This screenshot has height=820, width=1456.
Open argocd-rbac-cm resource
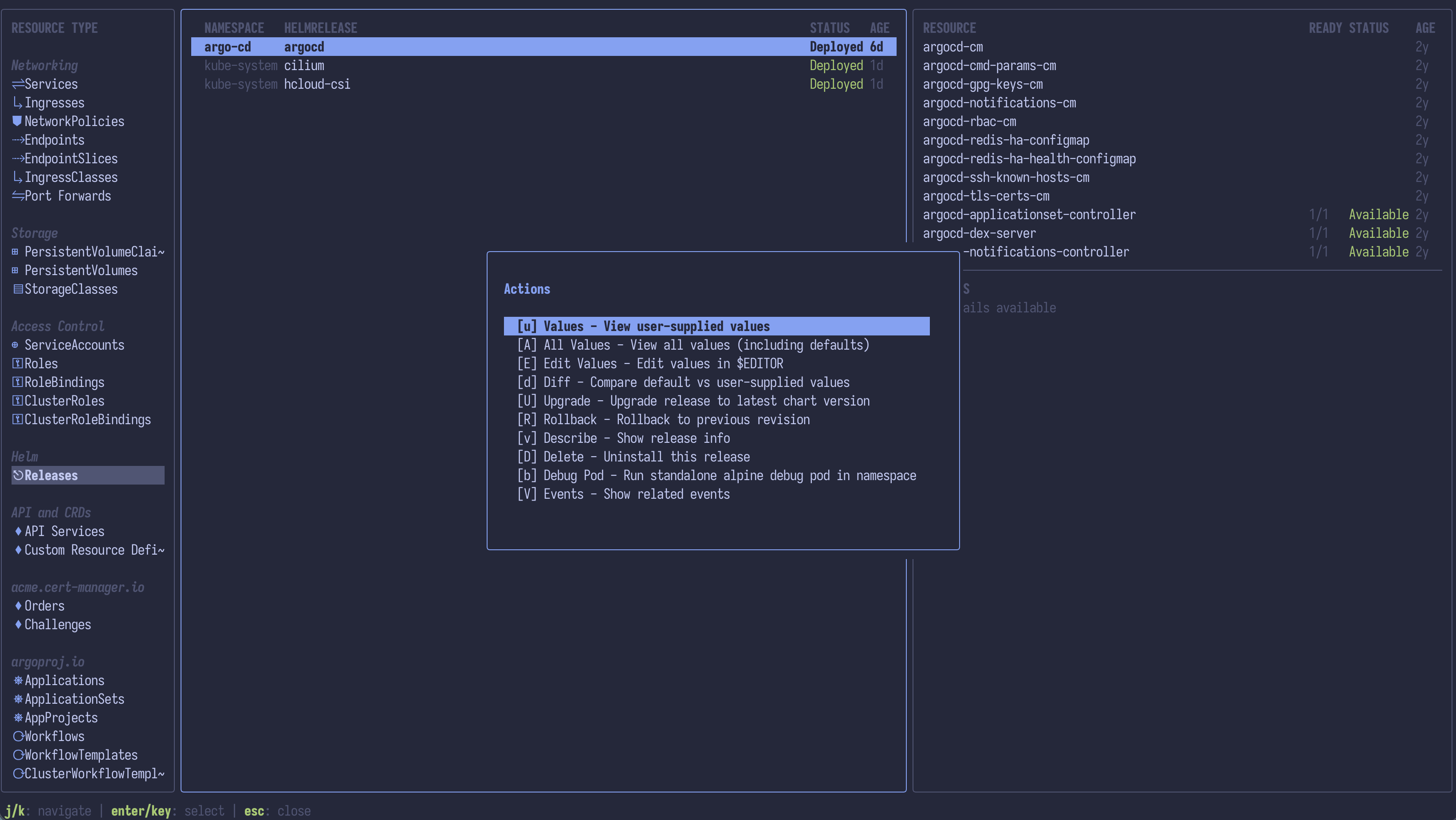click(969, 122)
